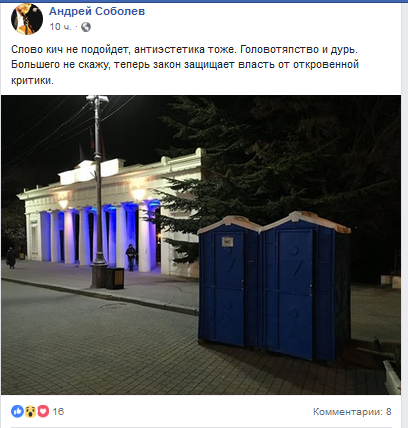This screenshot has width=408, height=428.
Task: Click the red Love heart reaction icon
Action: [x=43, y=411]
